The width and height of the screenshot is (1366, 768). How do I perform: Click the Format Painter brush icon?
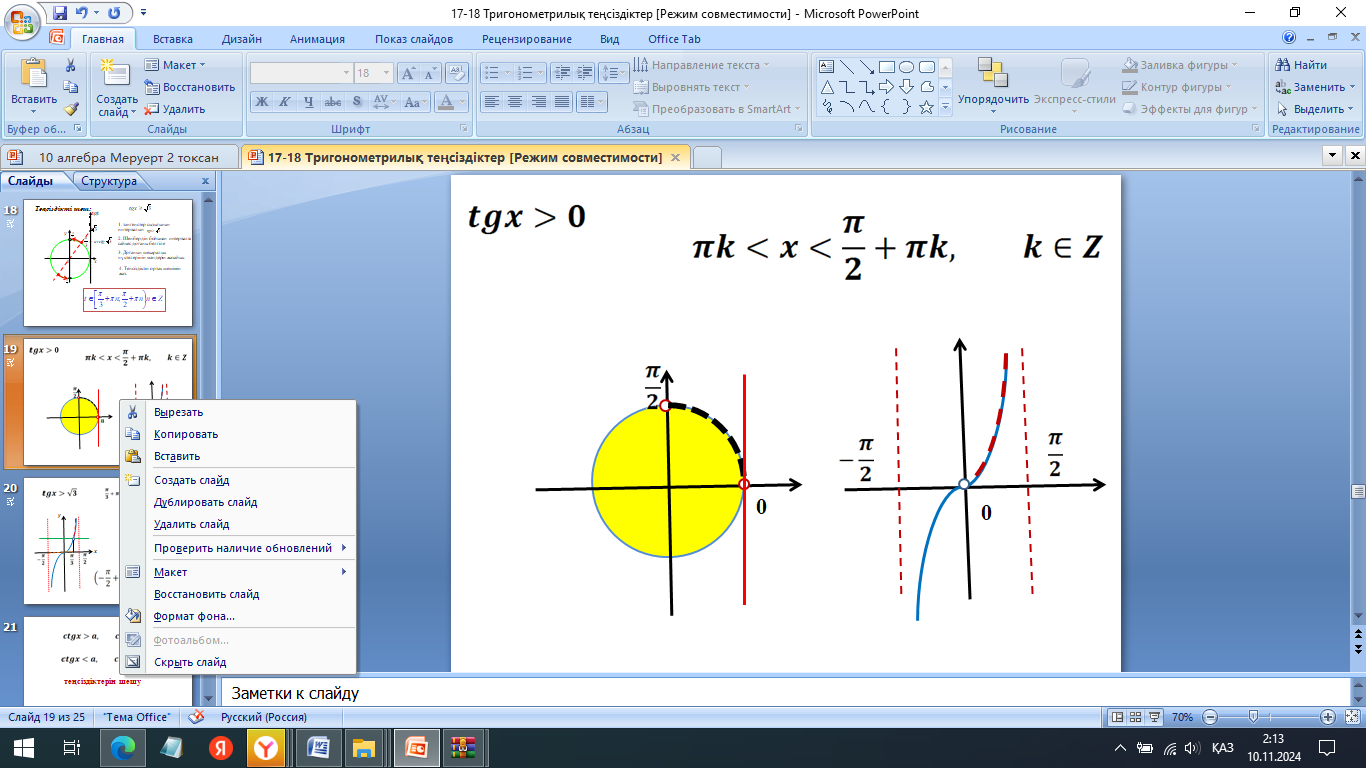point(71,109)
